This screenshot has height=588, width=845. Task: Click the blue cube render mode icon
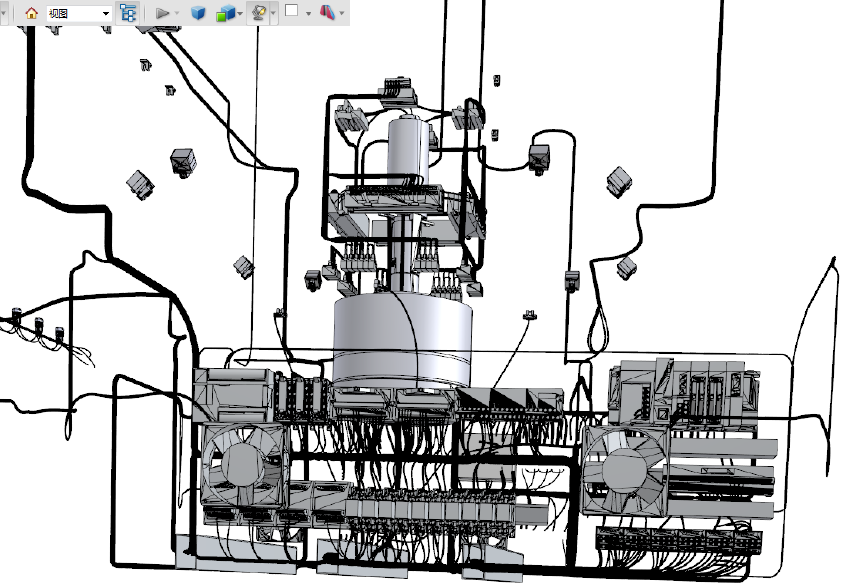[198, 13]
